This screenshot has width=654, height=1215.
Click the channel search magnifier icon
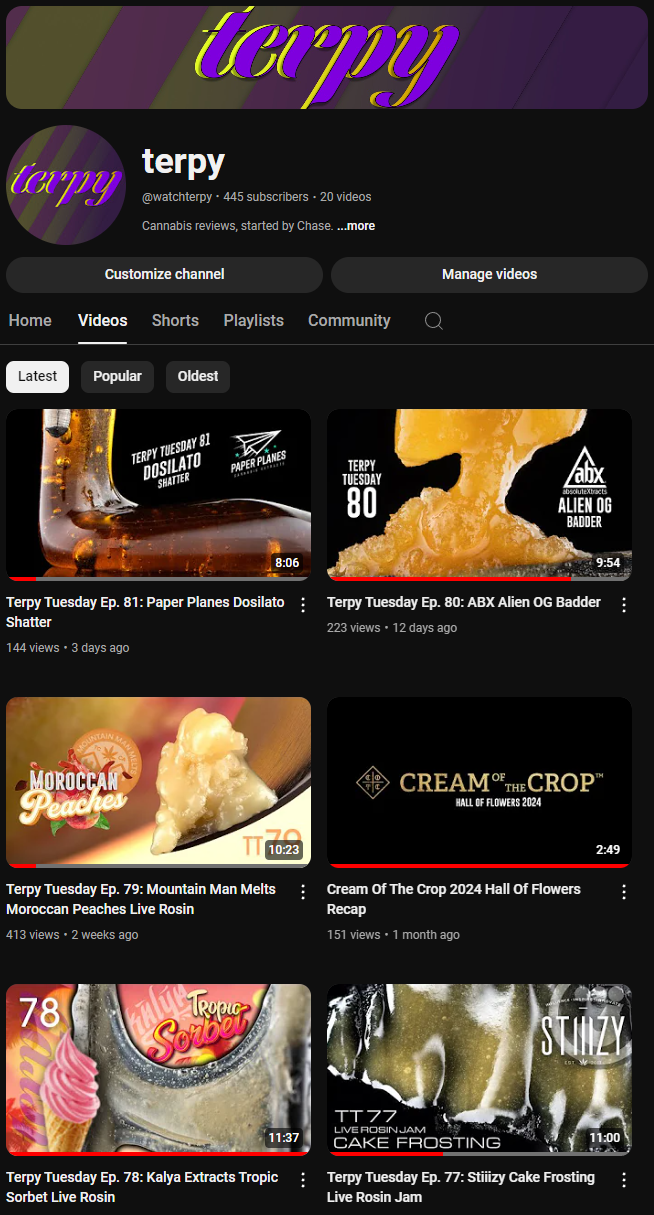(x=434, y=321)
